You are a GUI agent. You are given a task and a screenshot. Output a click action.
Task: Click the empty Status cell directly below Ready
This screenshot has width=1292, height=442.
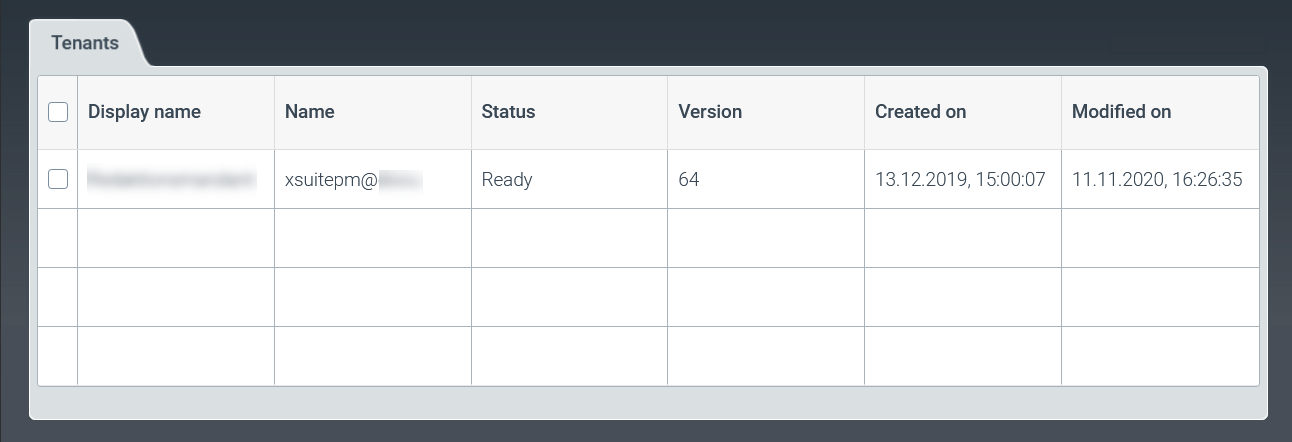click(x=570, y=238)
